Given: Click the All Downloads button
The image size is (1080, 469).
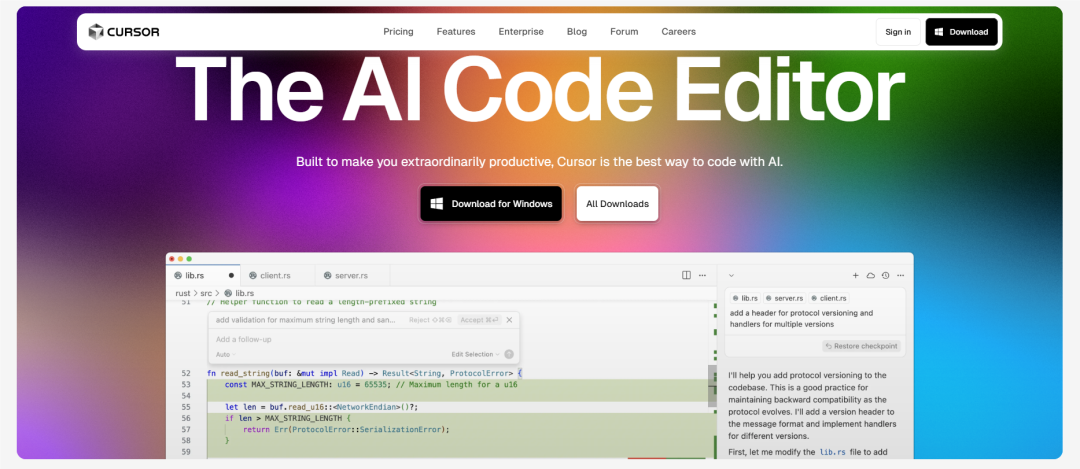Looking at the screenshot, I should click(617, 204).
